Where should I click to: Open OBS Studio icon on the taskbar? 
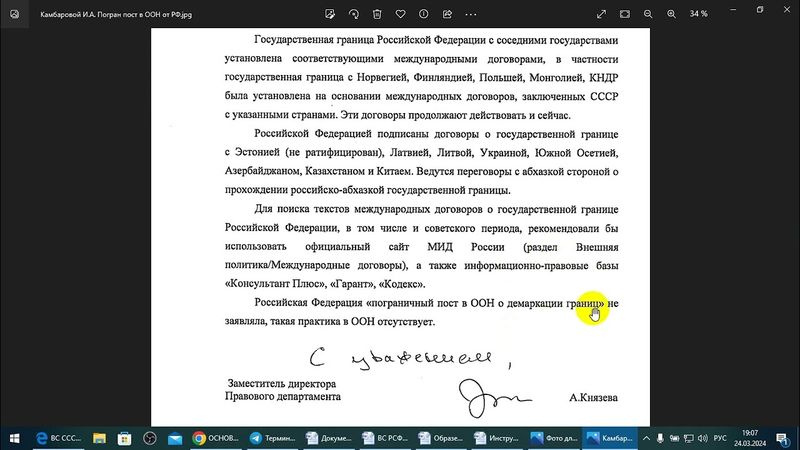click(x=149, y=438)
